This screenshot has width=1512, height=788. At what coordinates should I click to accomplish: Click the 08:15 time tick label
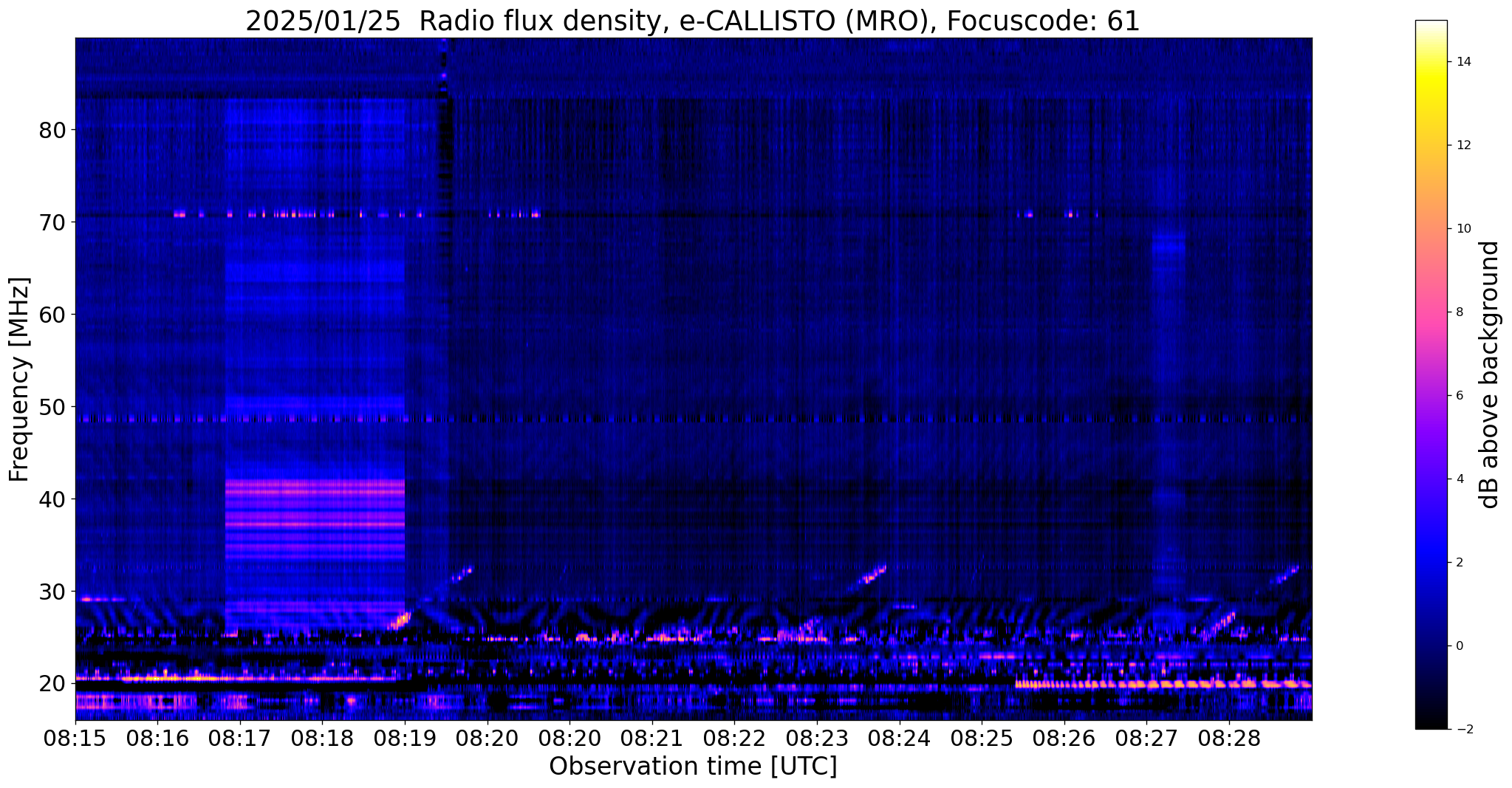75,739
